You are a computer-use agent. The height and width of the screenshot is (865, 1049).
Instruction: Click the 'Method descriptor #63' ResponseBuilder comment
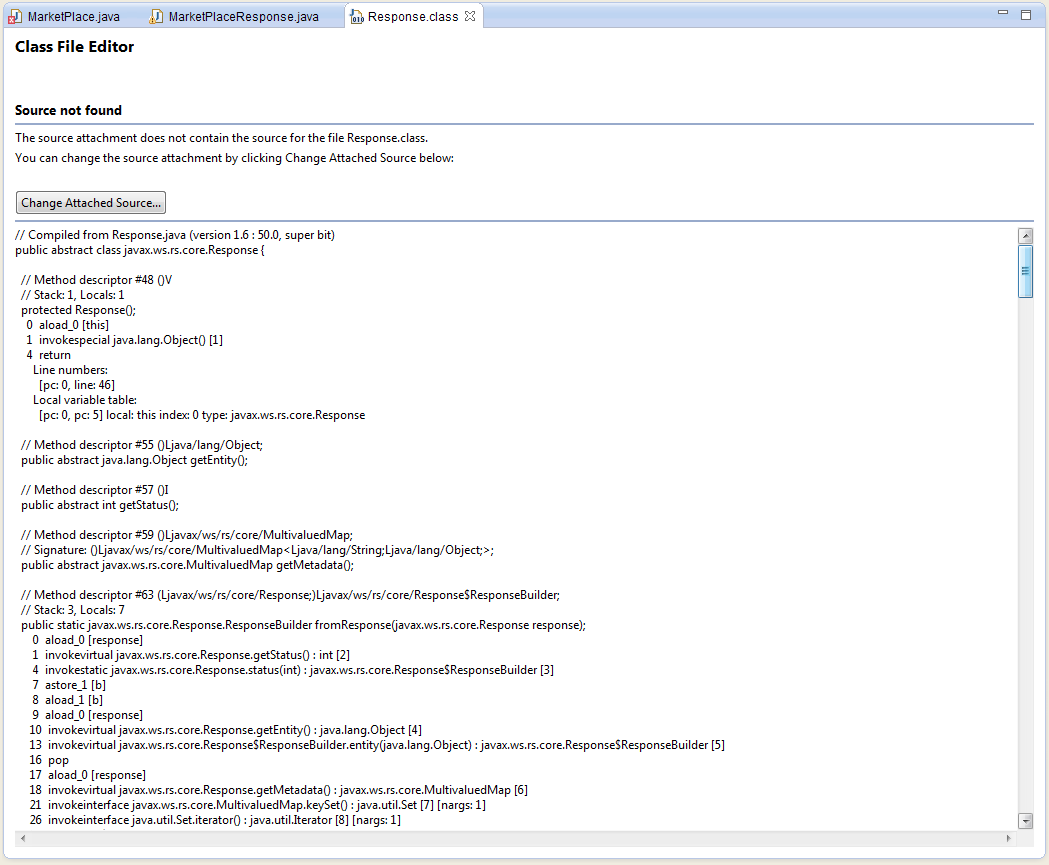tap(290, 595)
